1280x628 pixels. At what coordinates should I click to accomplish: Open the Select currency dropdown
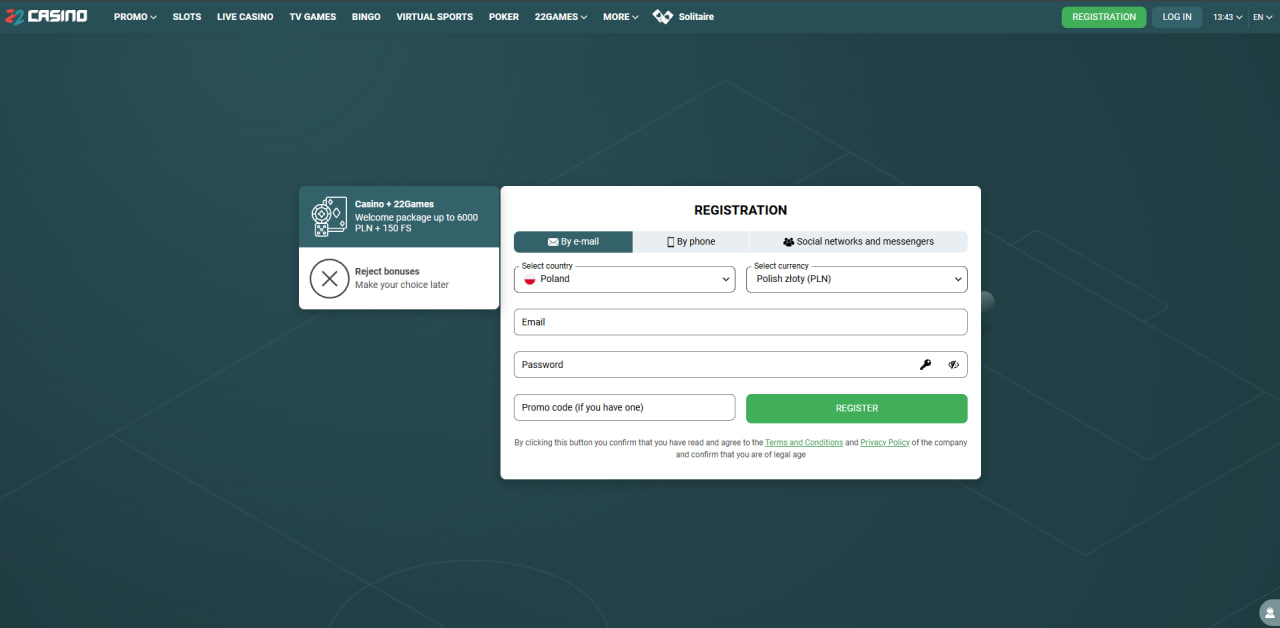click(x=856, y=280)
